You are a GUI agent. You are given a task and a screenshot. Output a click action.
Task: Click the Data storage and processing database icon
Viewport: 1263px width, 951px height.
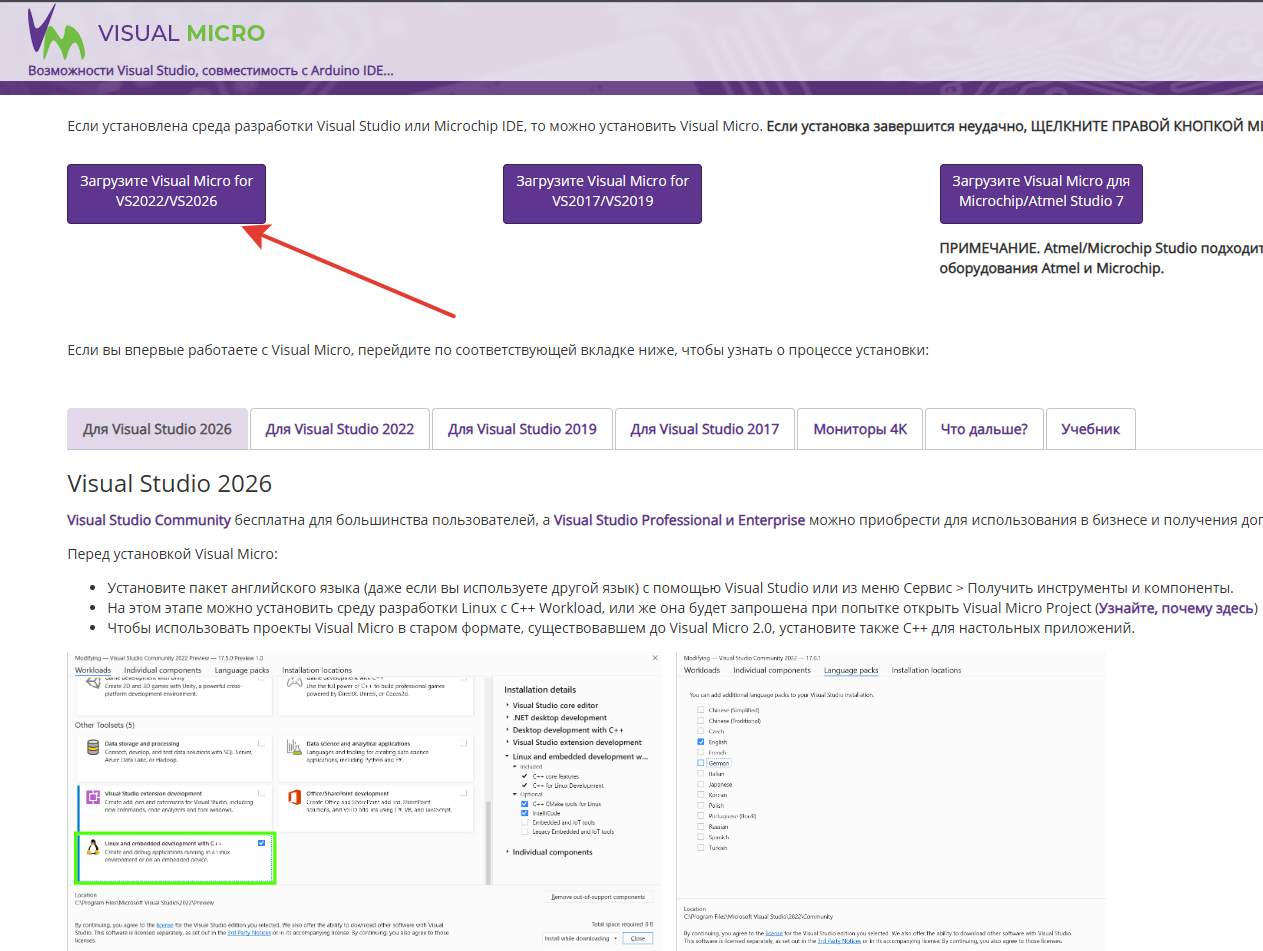click(92, 747)
